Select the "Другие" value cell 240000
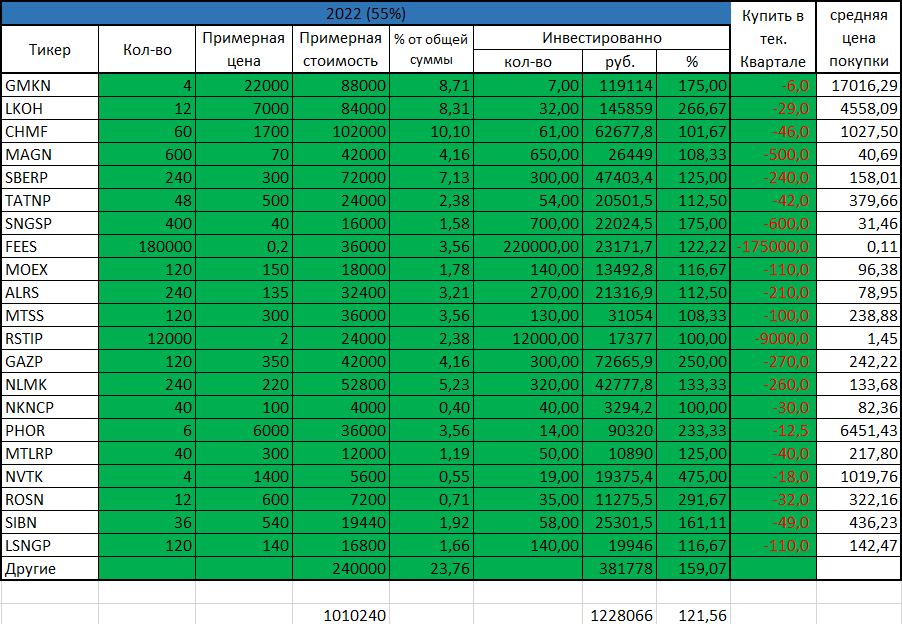This screenshot has width=902, height=624. tap(341, 569)
